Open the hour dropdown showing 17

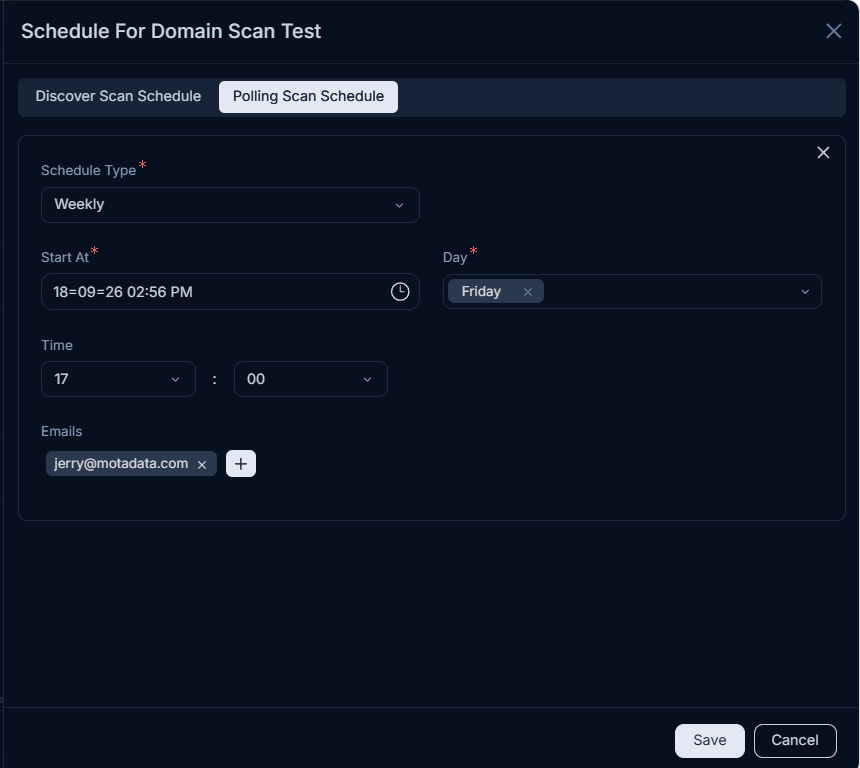tap(118, 379)
